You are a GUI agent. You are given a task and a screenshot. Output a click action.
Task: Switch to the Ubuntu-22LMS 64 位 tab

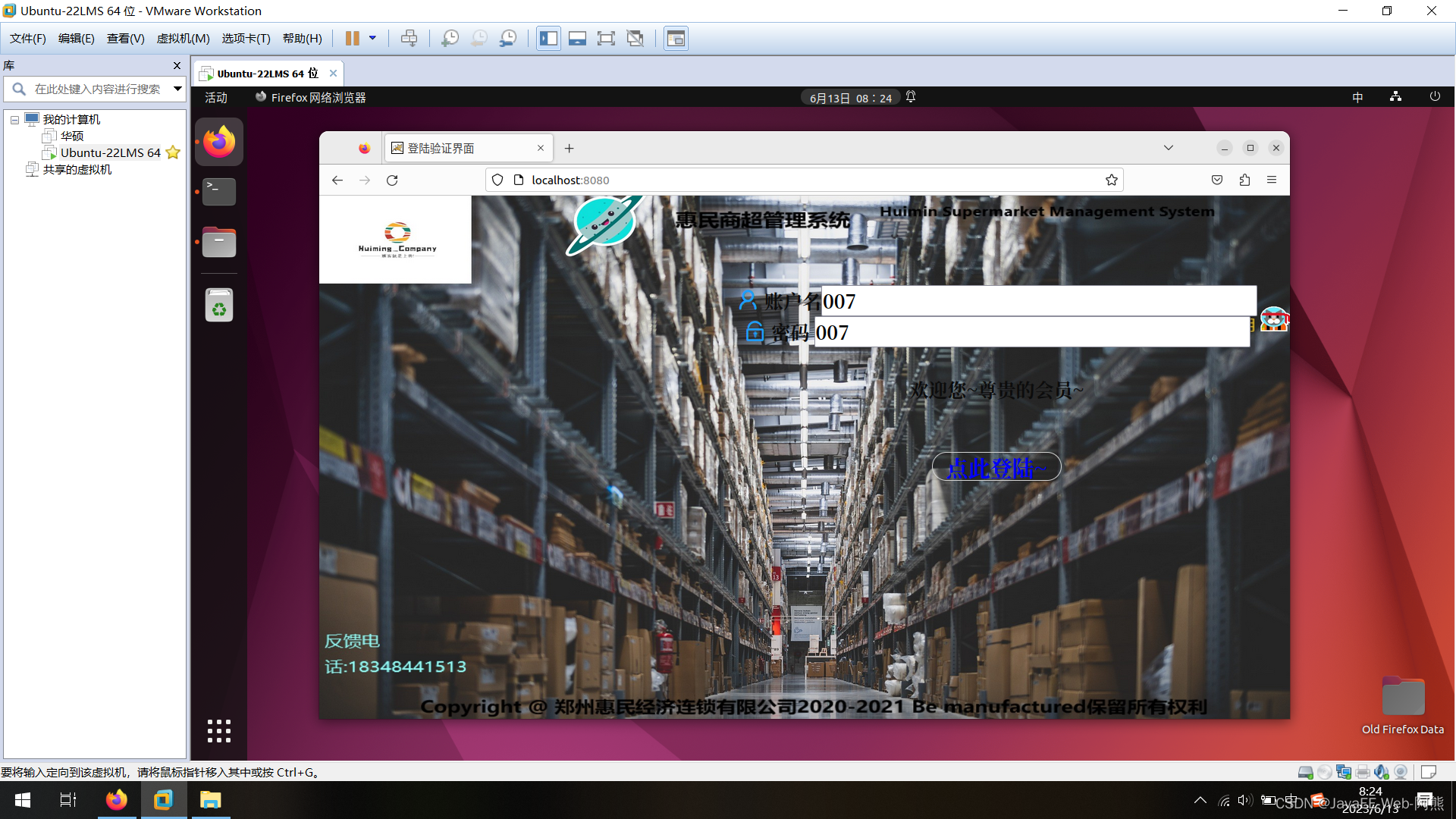click(x=267, y=74)
